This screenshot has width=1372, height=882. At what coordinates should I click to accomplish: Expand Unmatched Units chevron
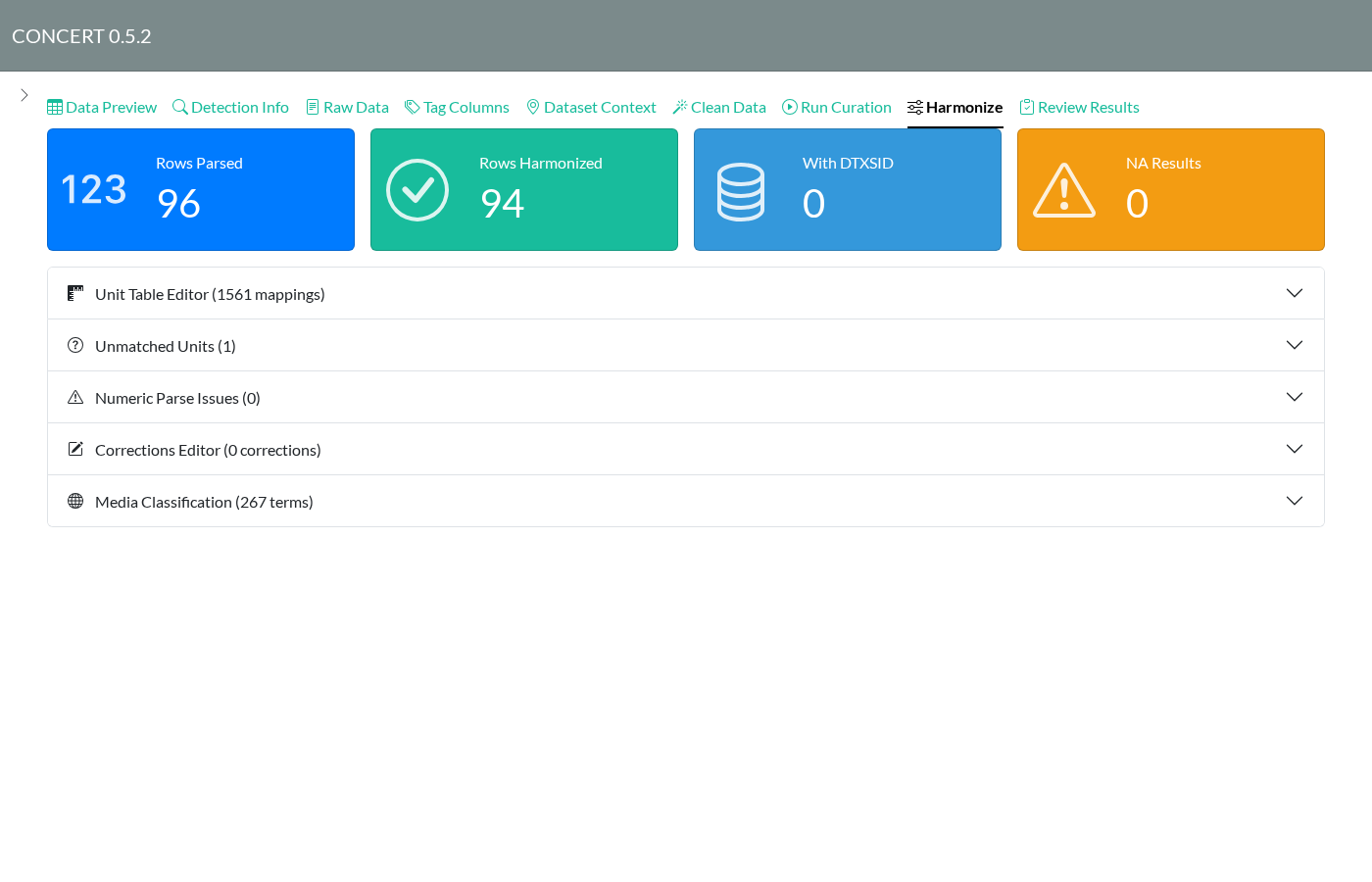[x=1295, y=345]
